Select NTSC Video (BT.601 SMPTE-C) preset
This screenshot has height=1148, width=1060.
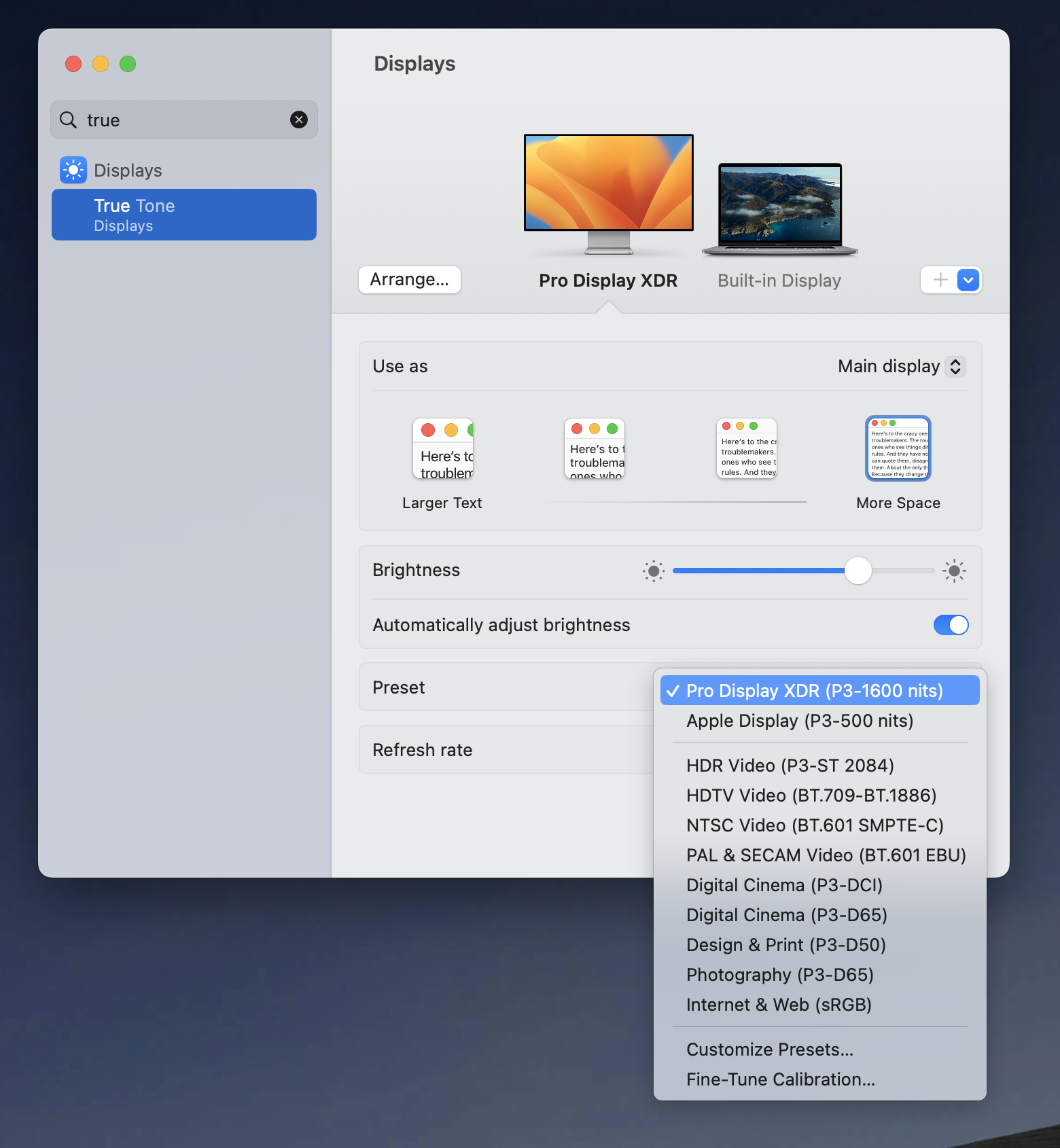[820, 825]
